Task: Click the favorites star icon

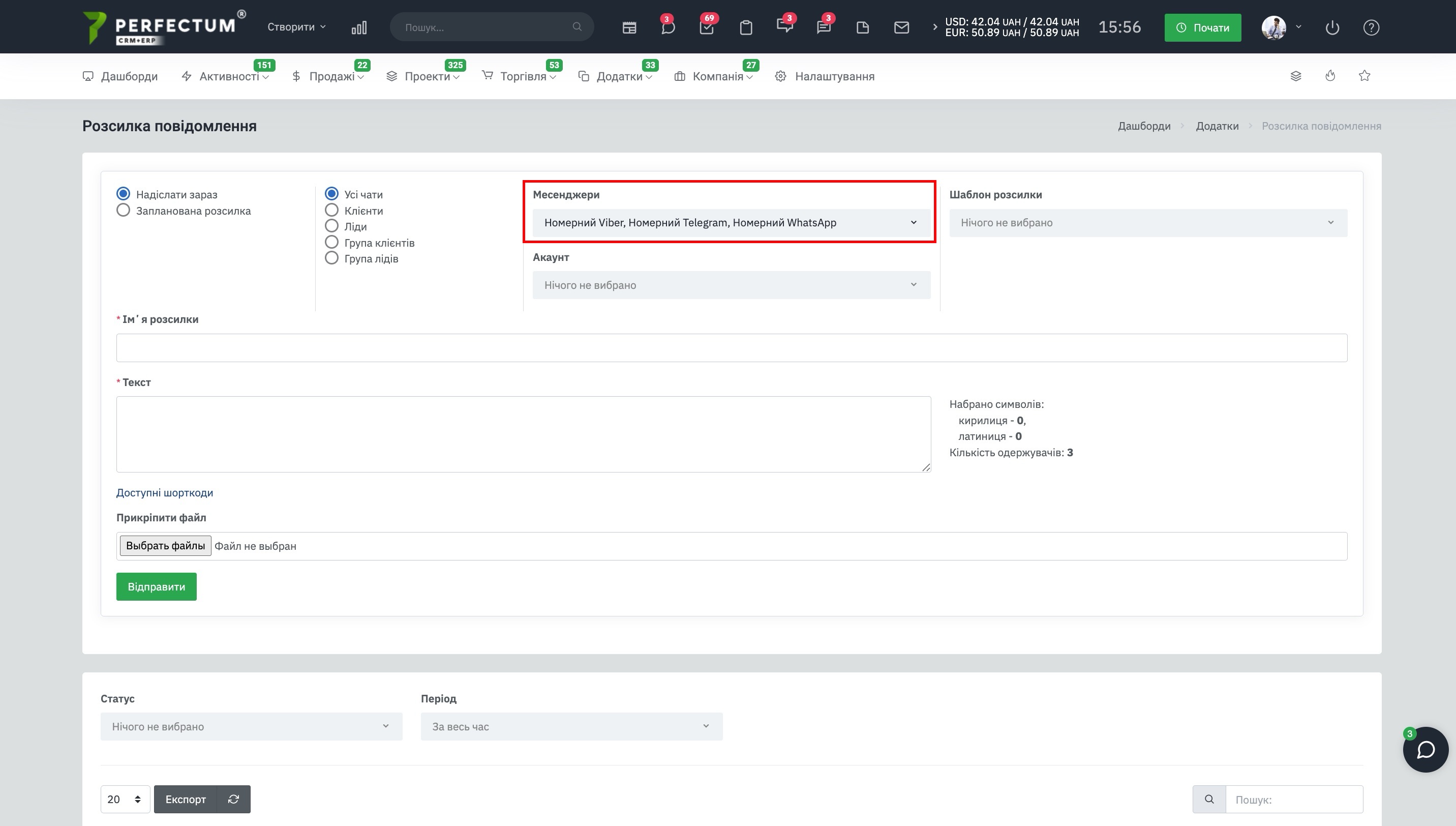Action: pos(1364,76)
